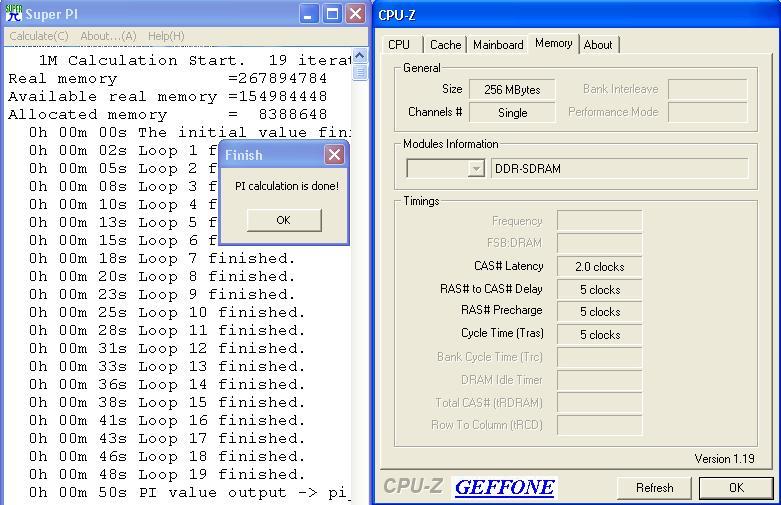The height and width of the screenshot is (505, 781).
Task: Open the About tab in CPU-Z
Action: coord(598,45)
